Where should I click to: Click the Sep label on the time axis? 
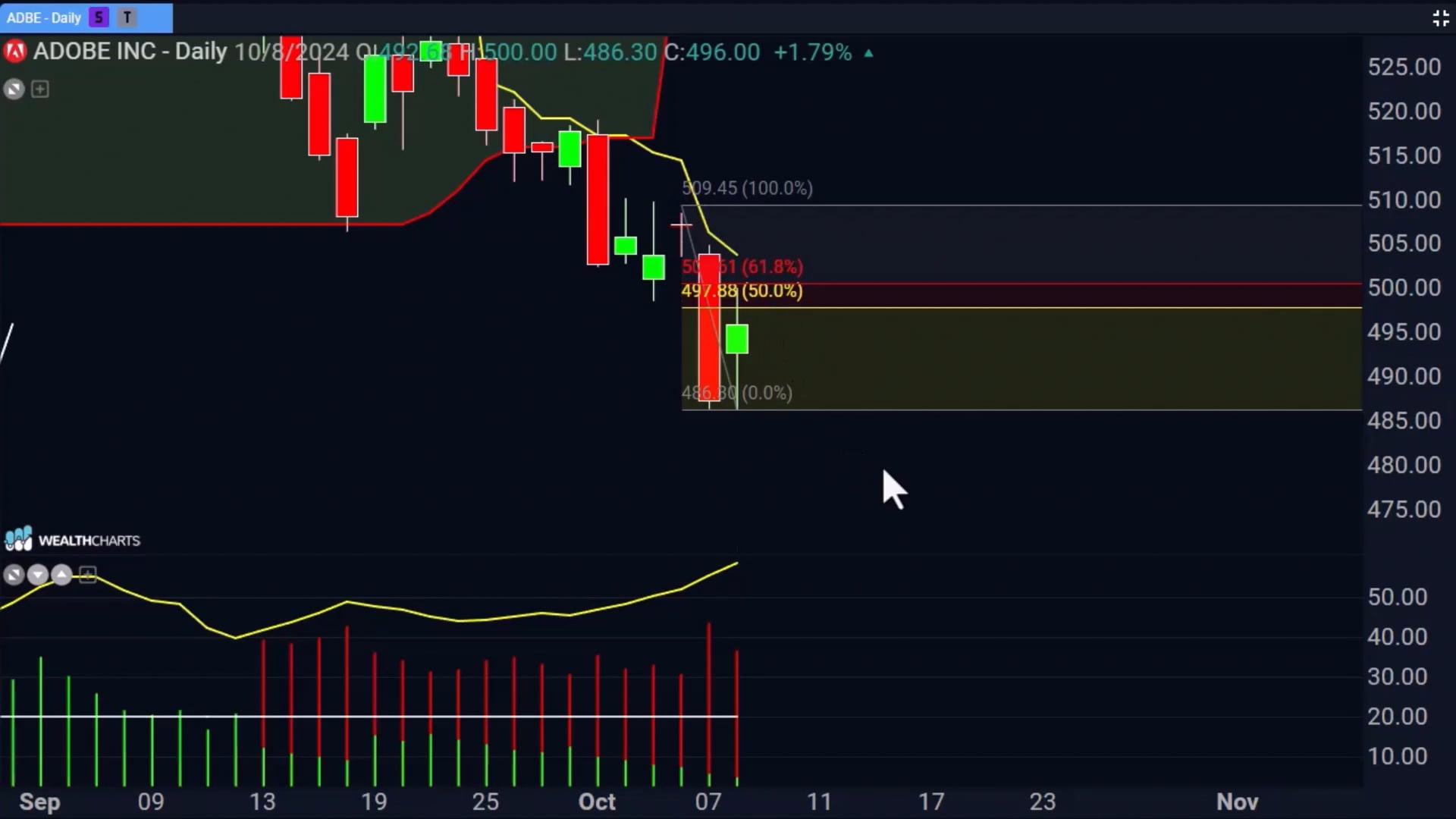(x=39, y=802)
